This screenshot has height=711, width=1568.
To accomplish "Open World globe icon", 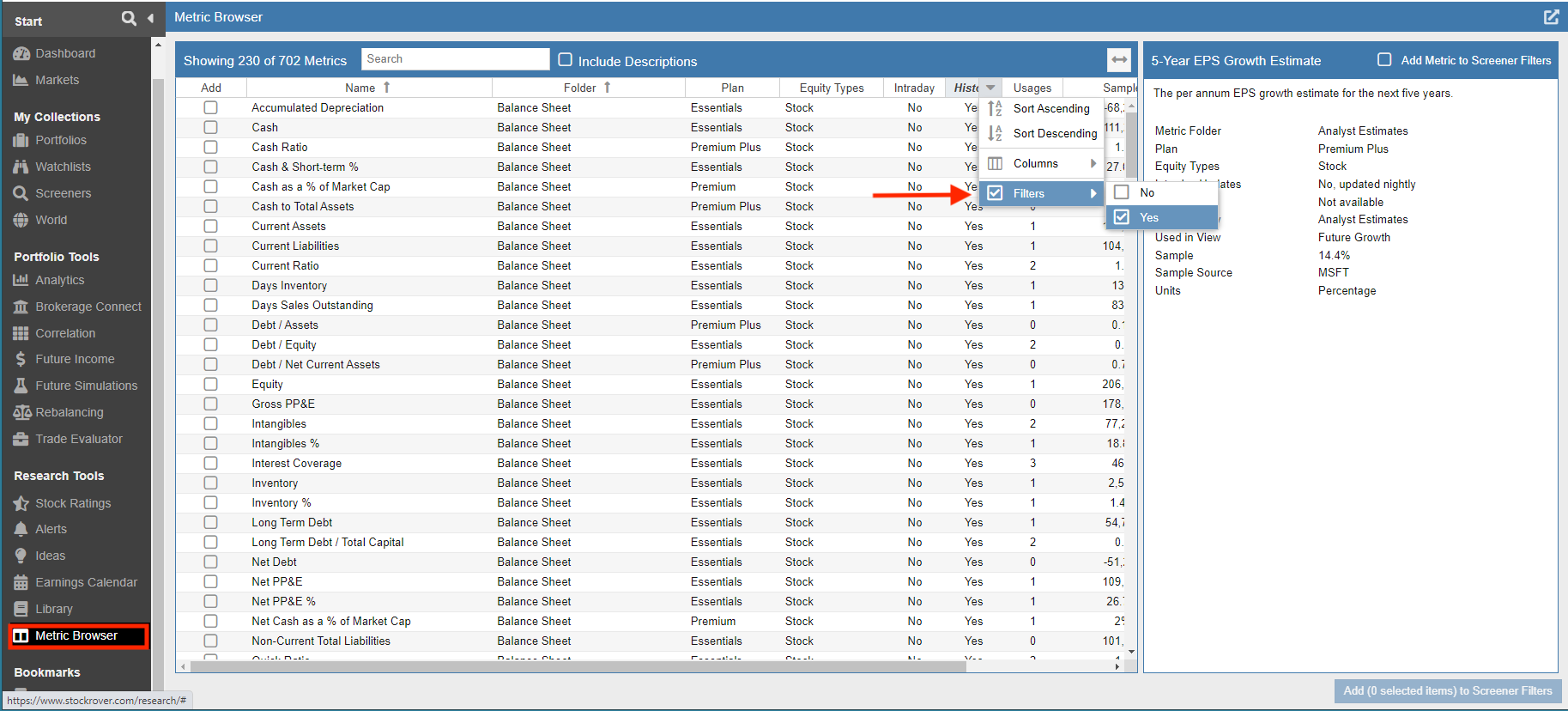I will [21, 220].
